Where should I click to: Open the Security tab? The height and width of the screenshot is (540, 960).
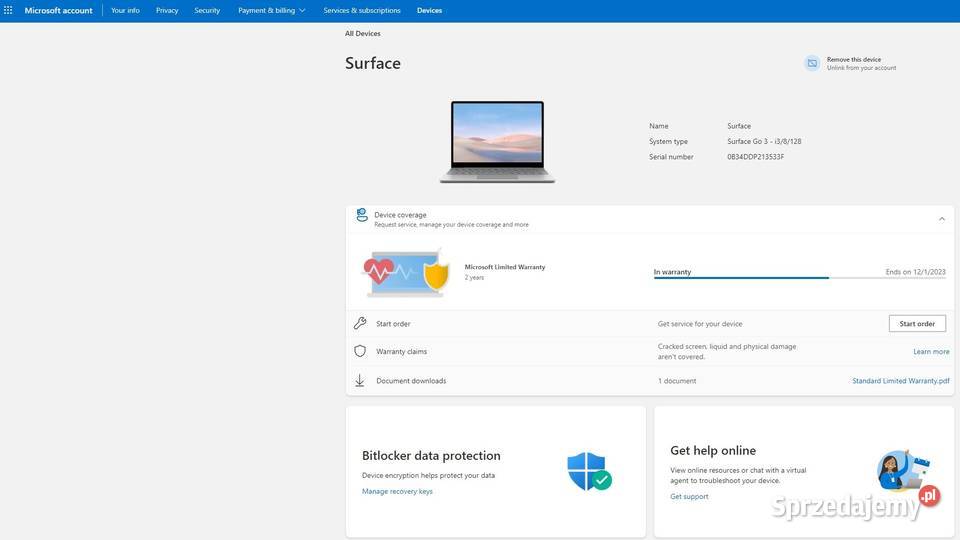click(x=207, y=10)
